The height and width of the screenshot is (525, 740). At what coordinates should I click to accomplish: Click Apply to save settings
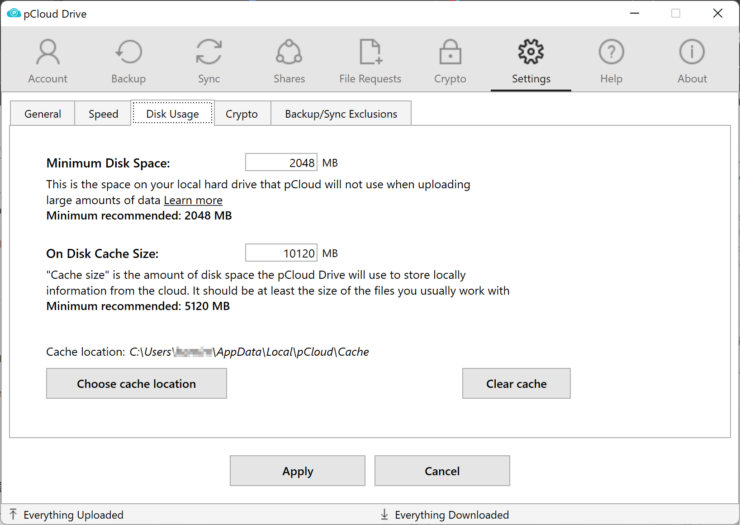[x=297, y=471]
